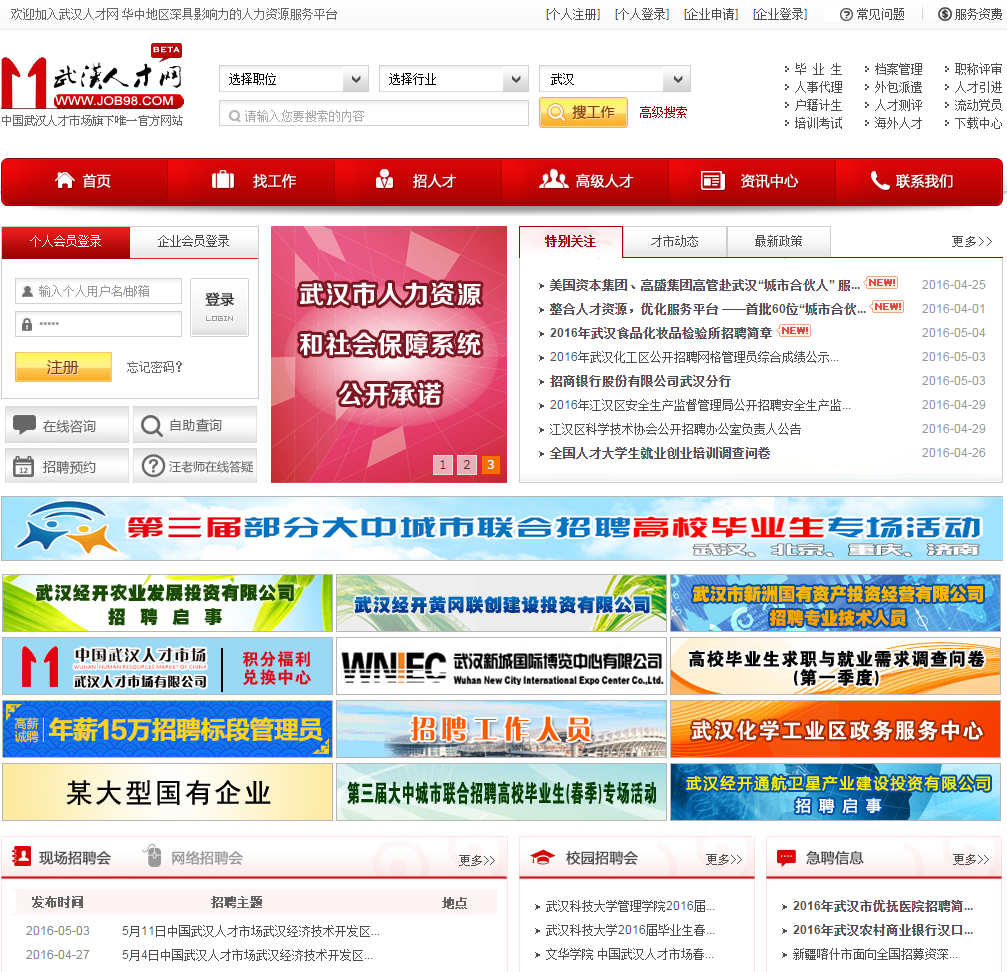Open the 武汉化学工业区政务服务中心 banner
This screenshot has width=1007, height=972.
(x=836, y=729)
